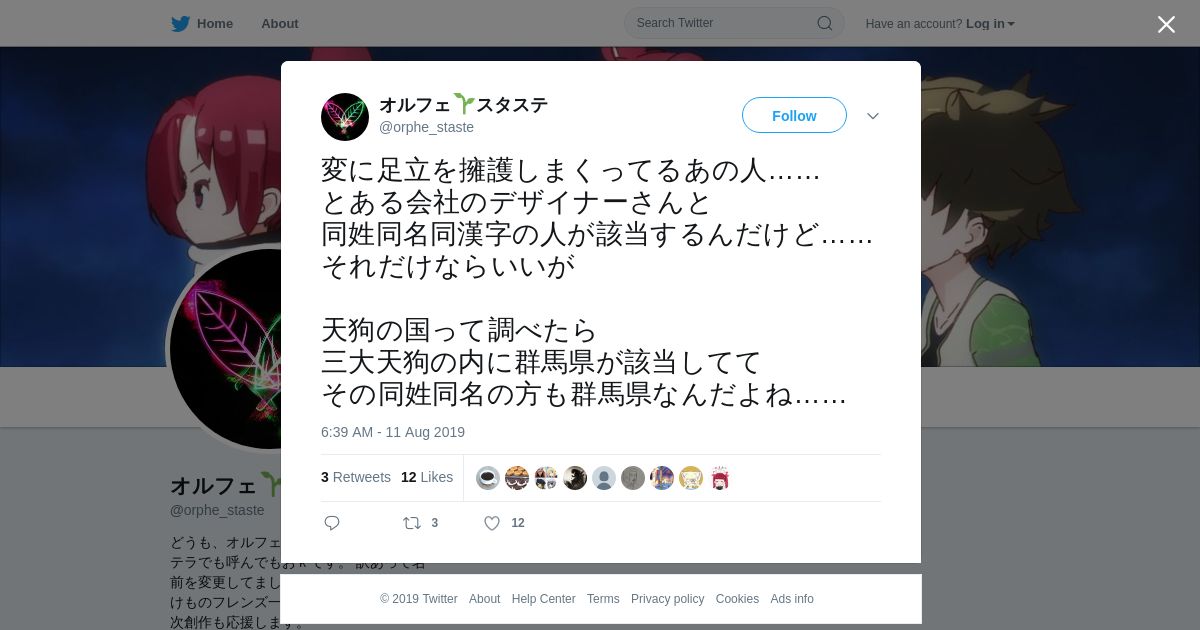This screenshot has width=1200, height=630.
Task: Open the Privacy policy footer link
Action: coord(667,599)
